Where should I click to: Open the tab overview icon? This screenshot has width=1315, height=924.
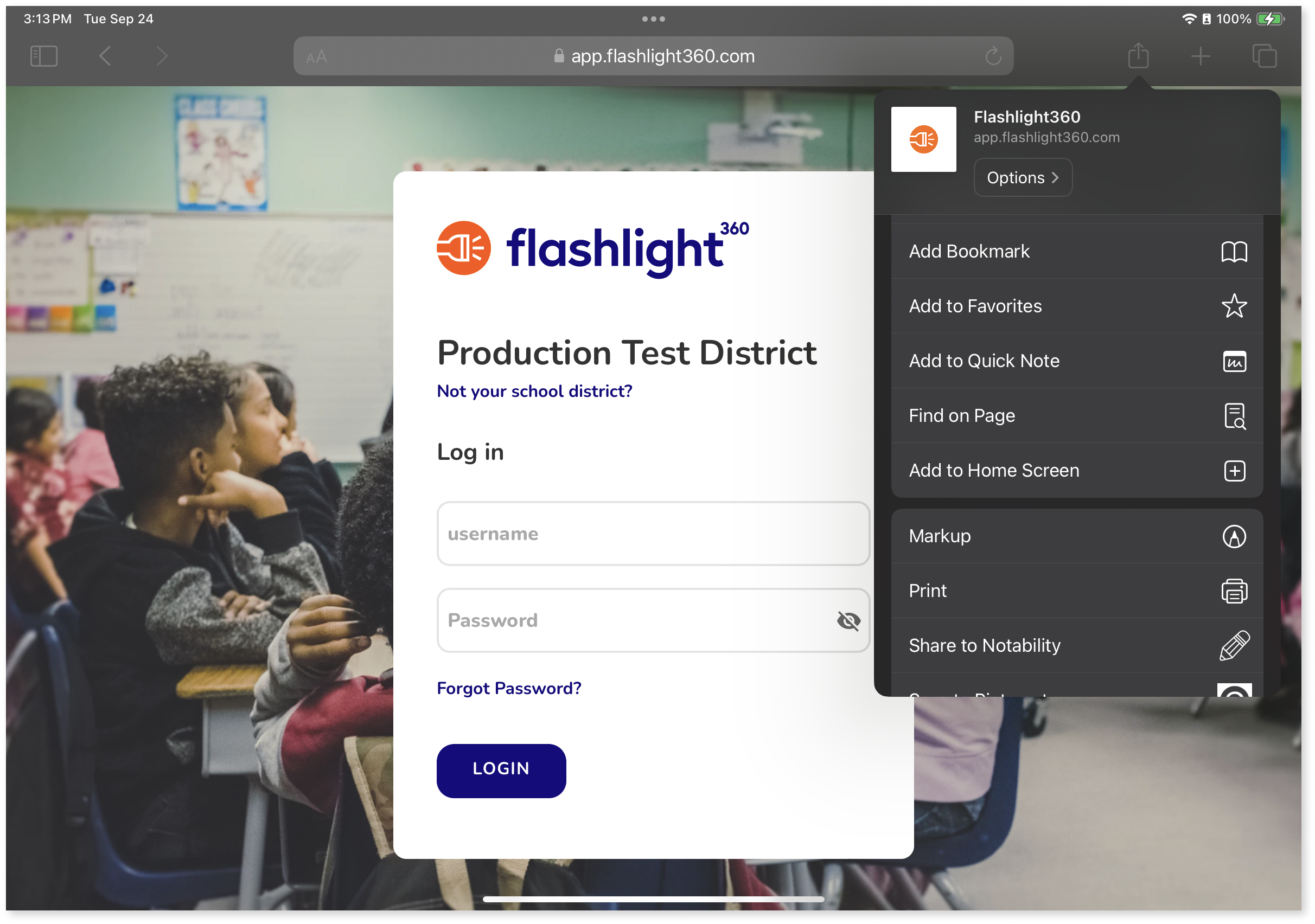click(1264, 56)
